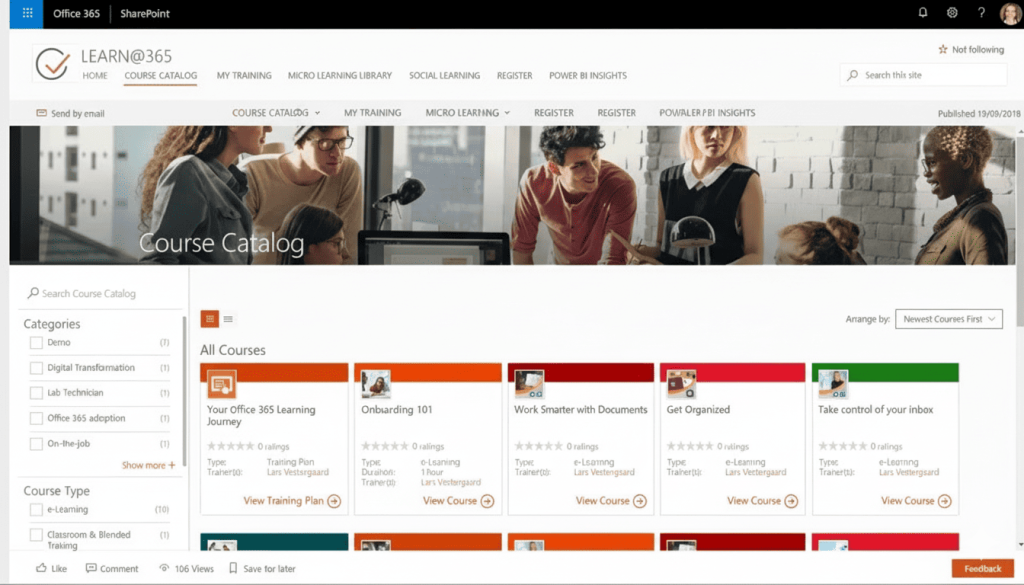
Task: Click the help question mark icon
Action: [981, 13]
